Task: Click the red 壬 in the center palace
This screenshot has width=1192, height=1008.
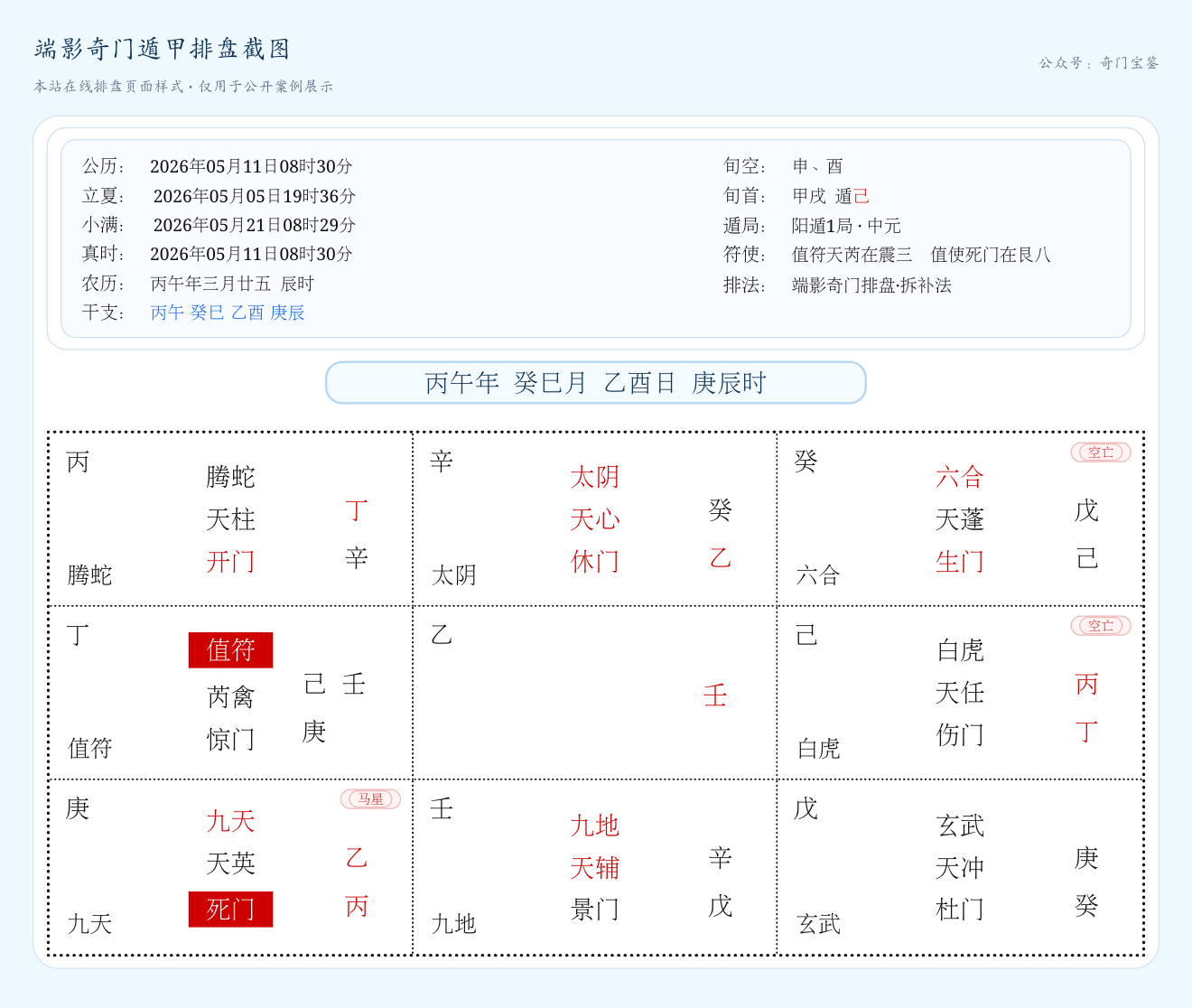Action: point(714,695)
